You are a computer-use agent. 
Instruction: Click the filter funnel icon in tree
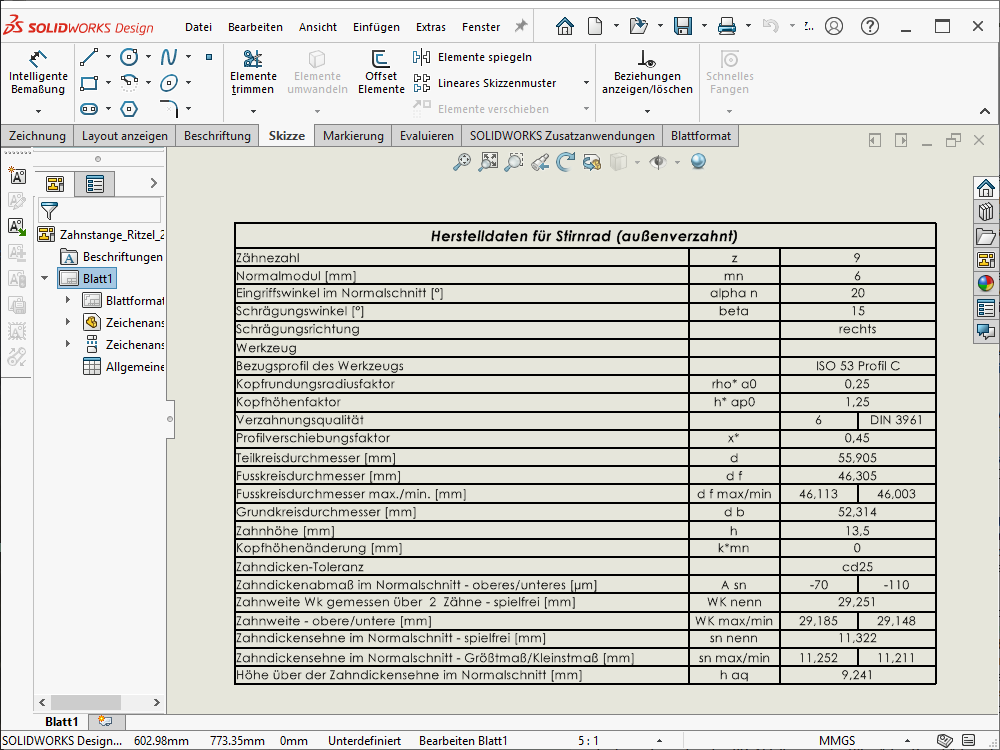(x=49, y=210)
